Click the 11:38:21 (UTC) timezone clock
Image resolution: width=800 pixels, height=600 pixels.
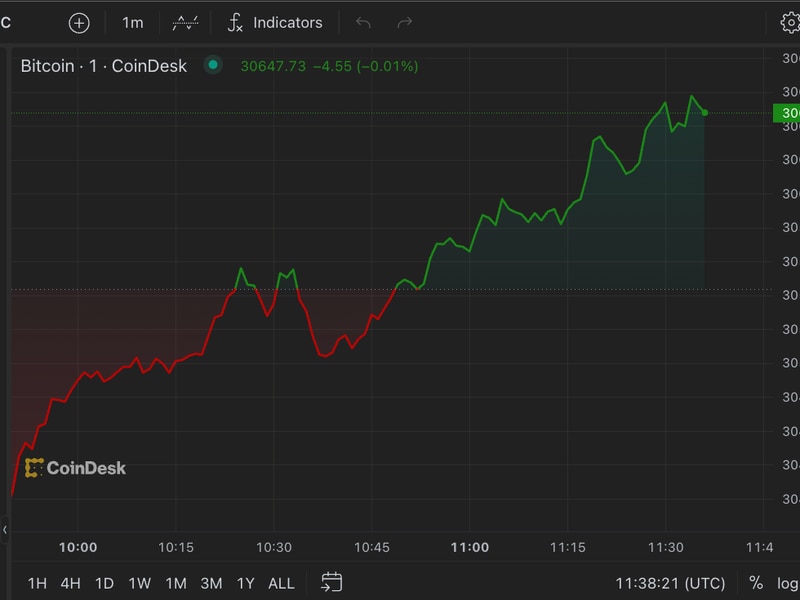click(670, 583)
